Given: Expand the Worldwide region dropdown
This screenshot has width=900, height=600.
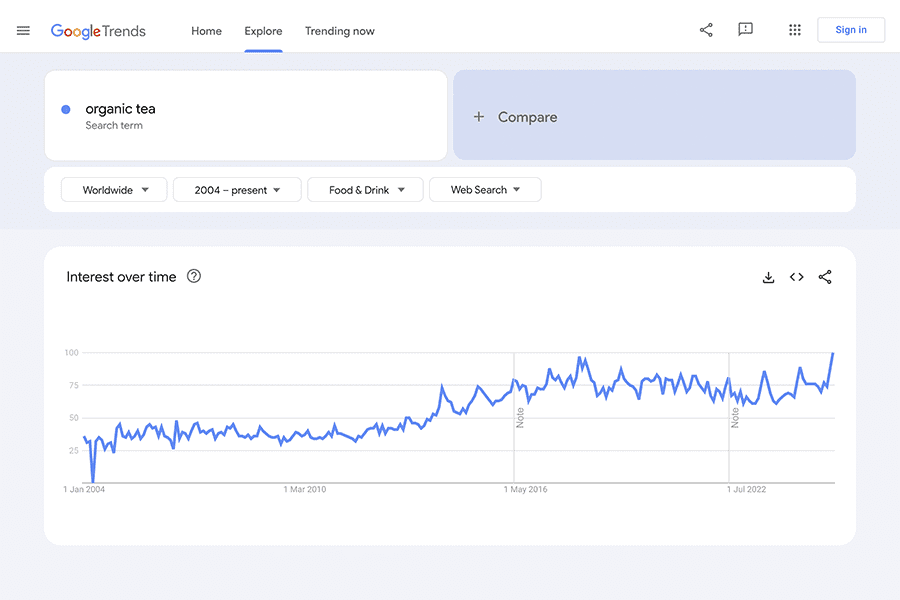Looking at the screenshot, I should point(113,190).
